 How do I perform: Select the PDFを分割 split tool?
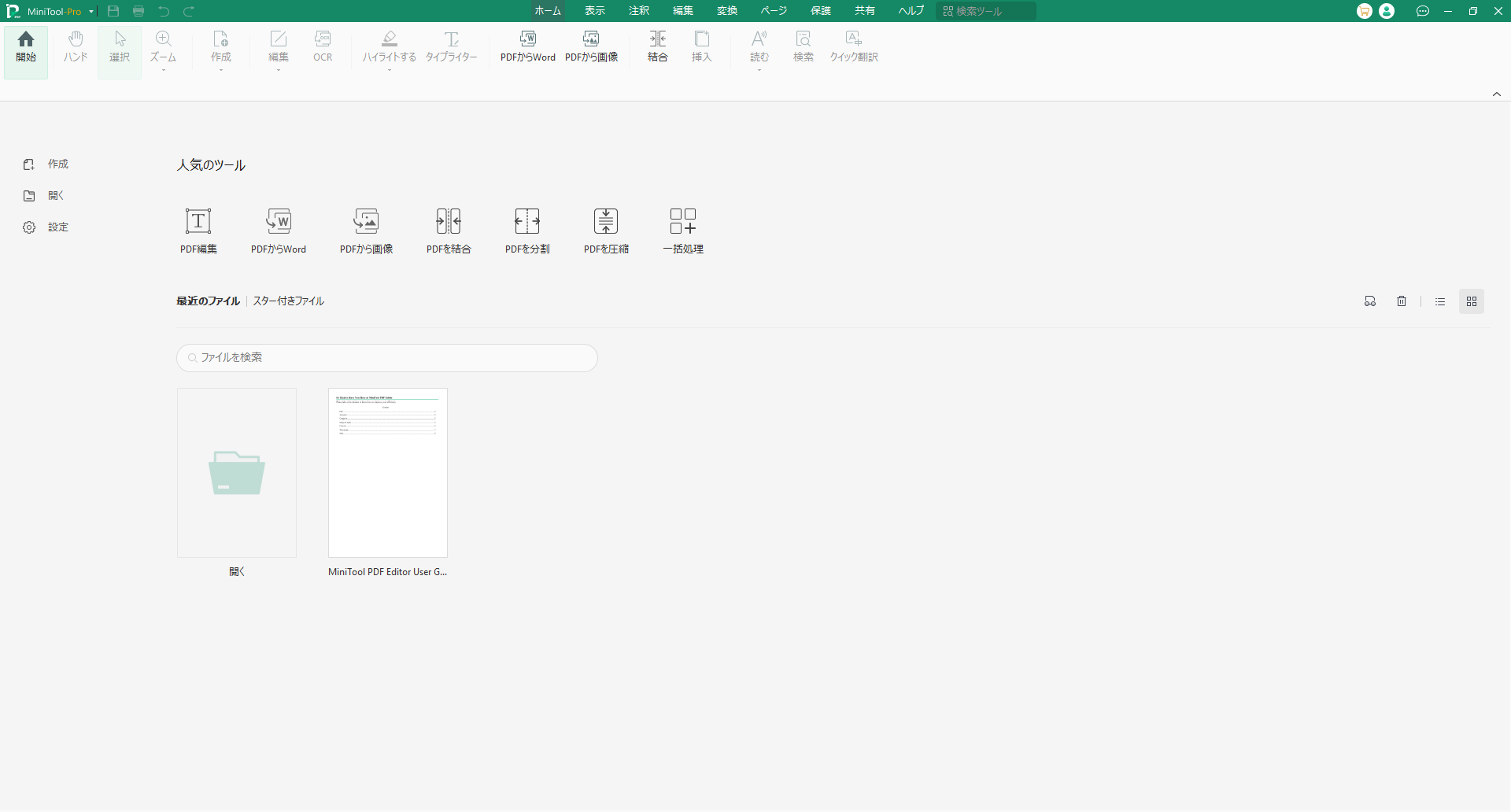pos(527,222)
